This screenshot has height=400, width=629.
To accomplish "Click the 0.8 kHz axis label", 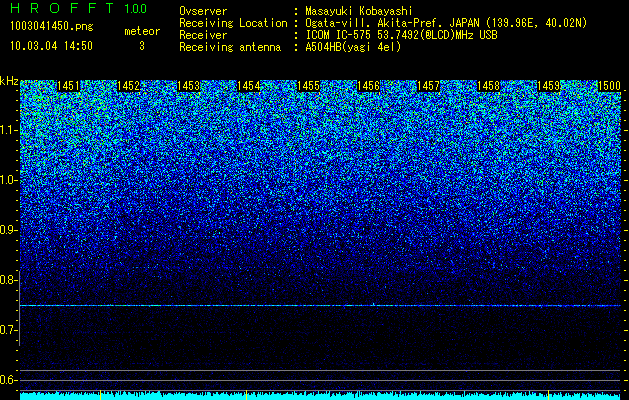I will [8, 280].
